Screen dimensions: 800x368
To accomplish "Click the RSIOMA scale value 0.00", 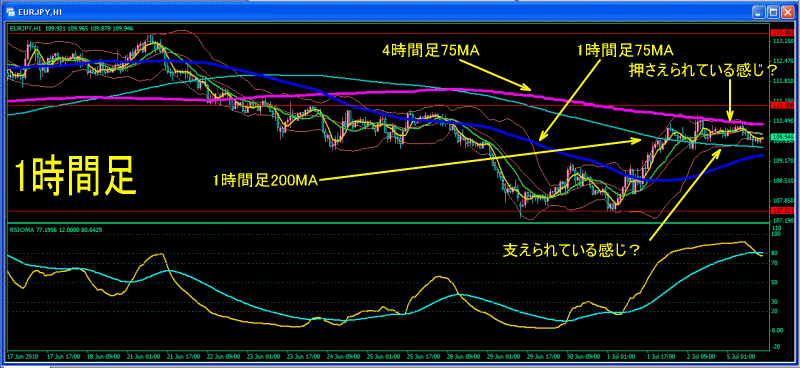I will coord(777,330).
